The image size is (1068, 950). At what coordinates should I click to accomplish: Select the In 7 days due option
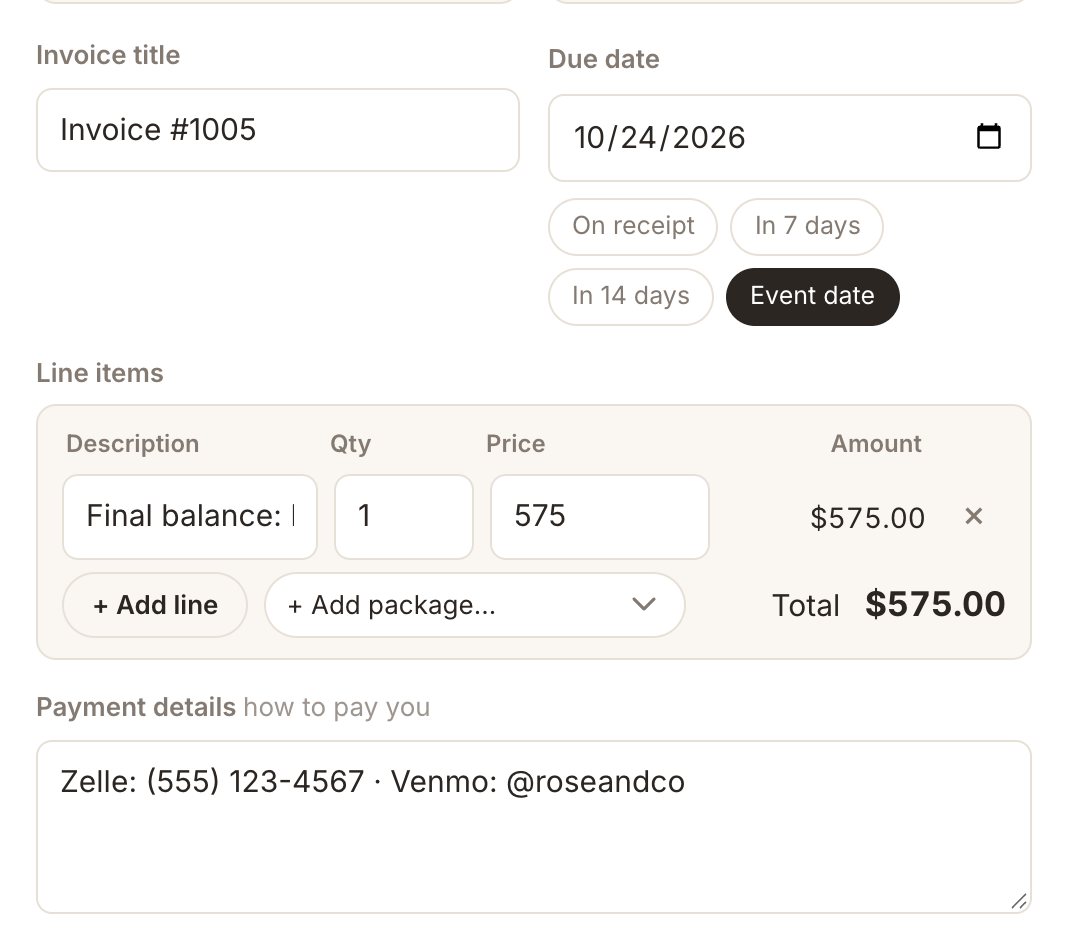coord(806,226)
